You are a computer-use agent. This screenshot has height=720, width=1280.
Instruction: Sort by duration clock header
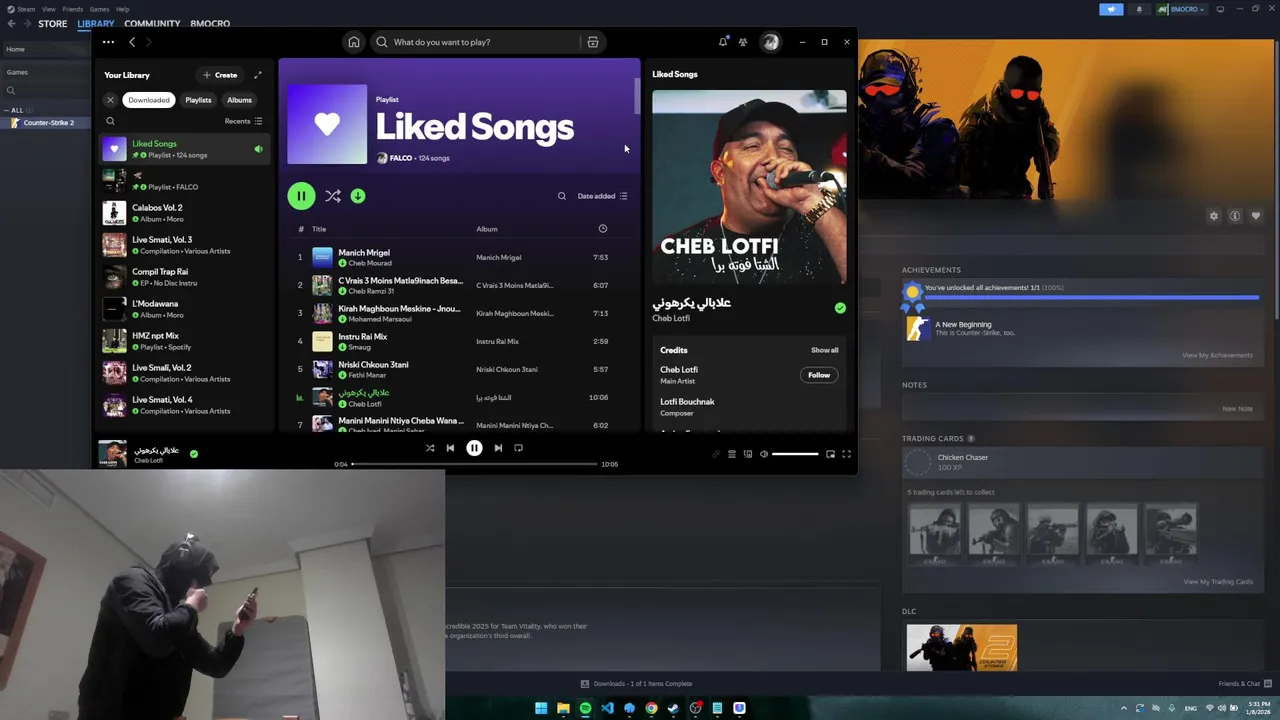pyautogui.click(x=602, y=229)
